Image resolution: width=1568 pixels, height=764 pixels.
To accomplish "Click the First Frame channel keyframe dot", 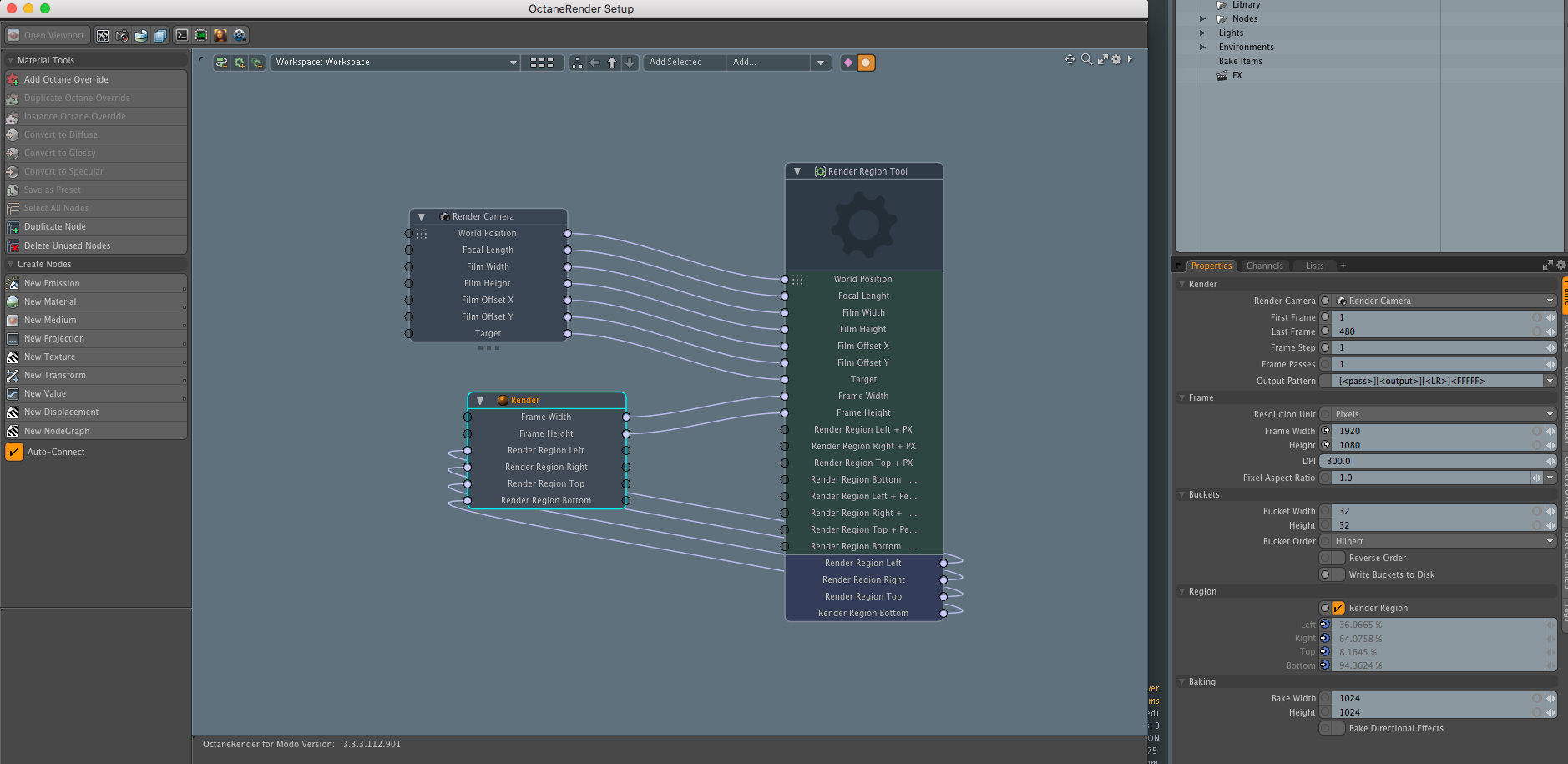I will (1325, 317).
